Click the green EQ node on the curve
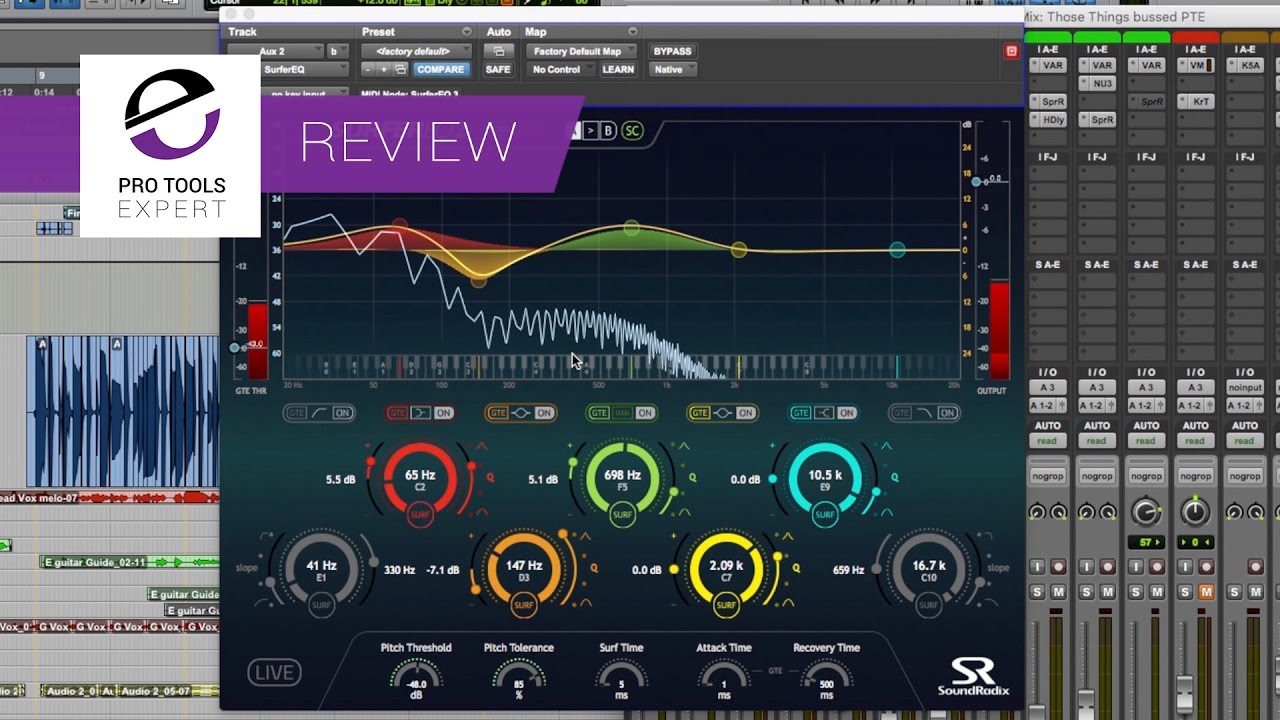This screenshot has height=720, width=1280. click(x=631, y=229)
